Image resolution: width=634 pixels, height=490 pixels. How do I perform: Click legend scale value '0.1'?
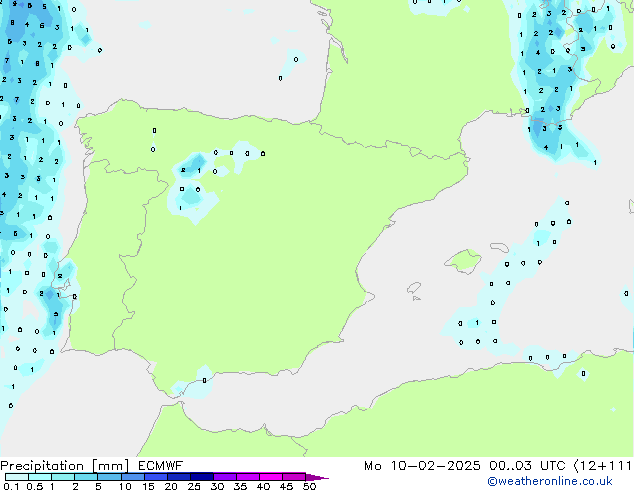point(11,486)
